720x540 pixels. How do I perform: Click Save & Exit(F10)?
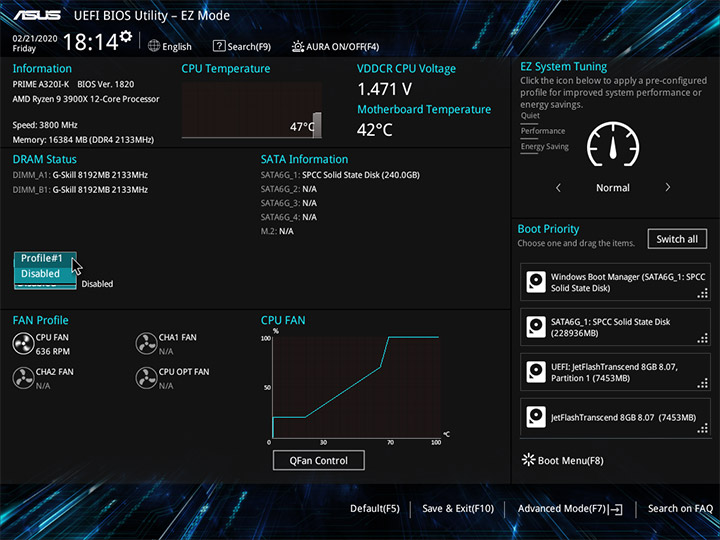tap(458, 508)
